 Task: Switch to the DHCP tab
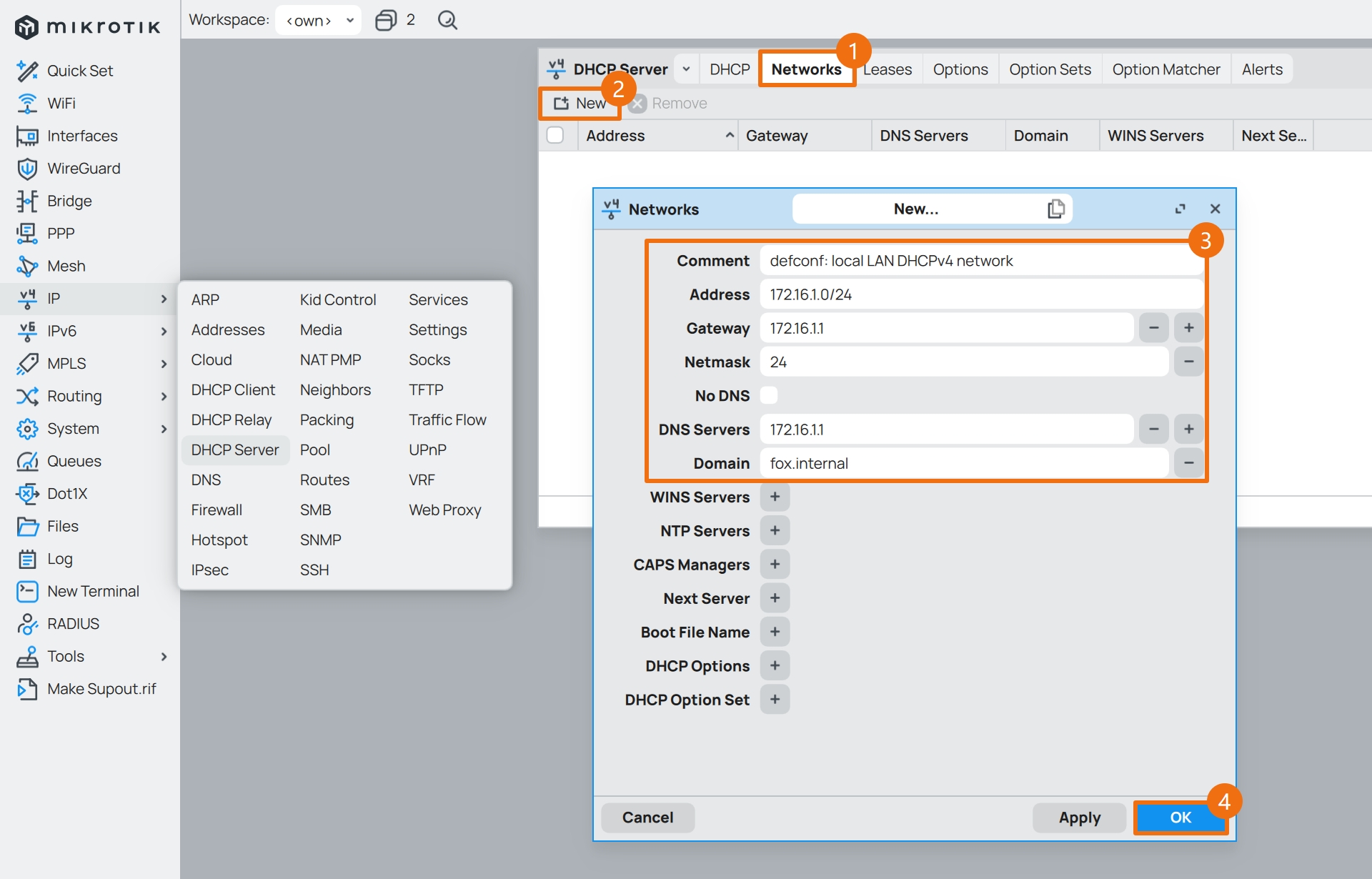(730, 69)
